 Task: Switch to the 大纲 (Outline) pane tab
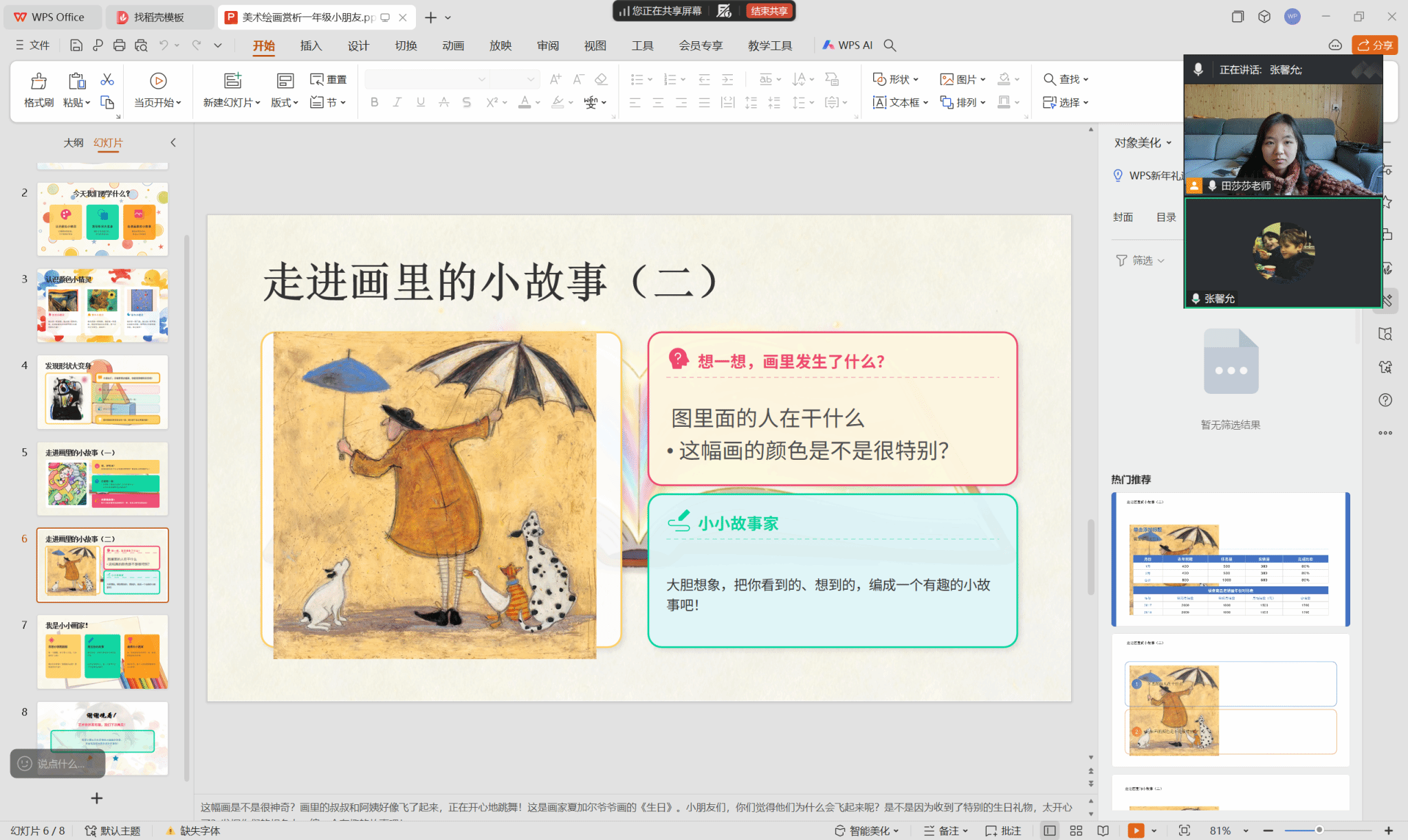pos(74,143)
